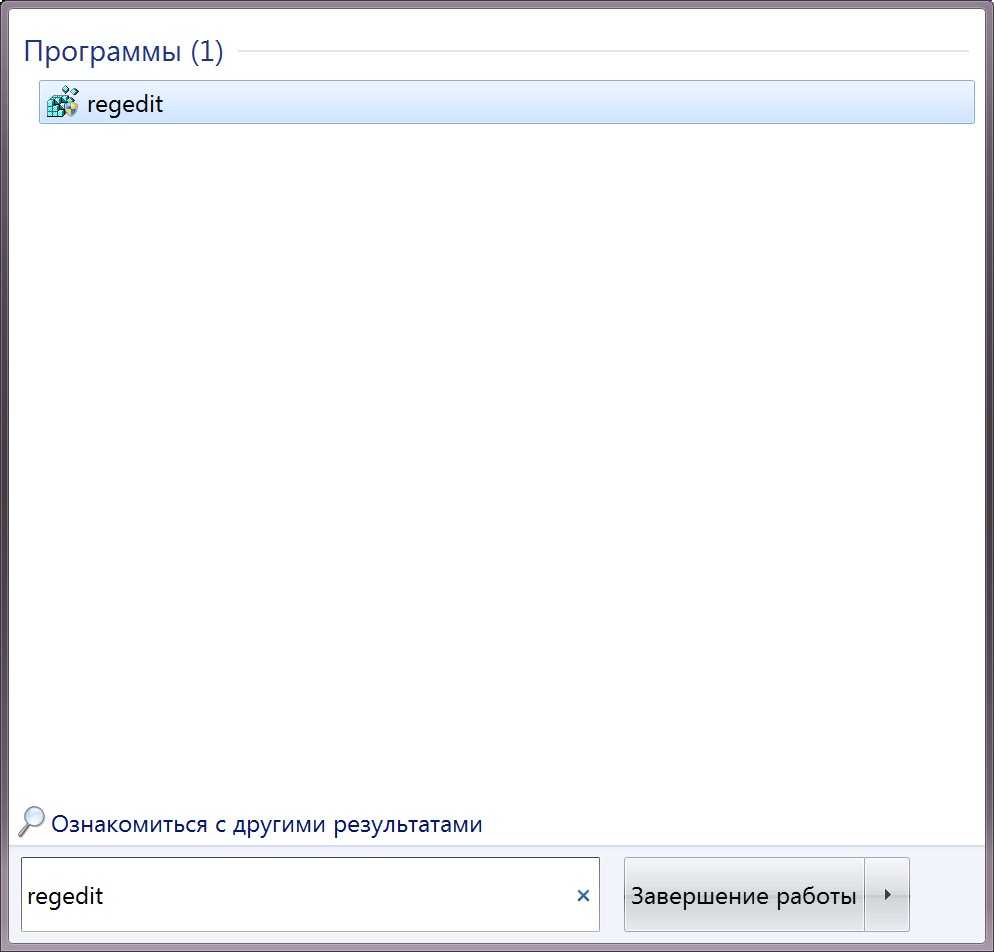Click the empty white results area

pos(500,450)
